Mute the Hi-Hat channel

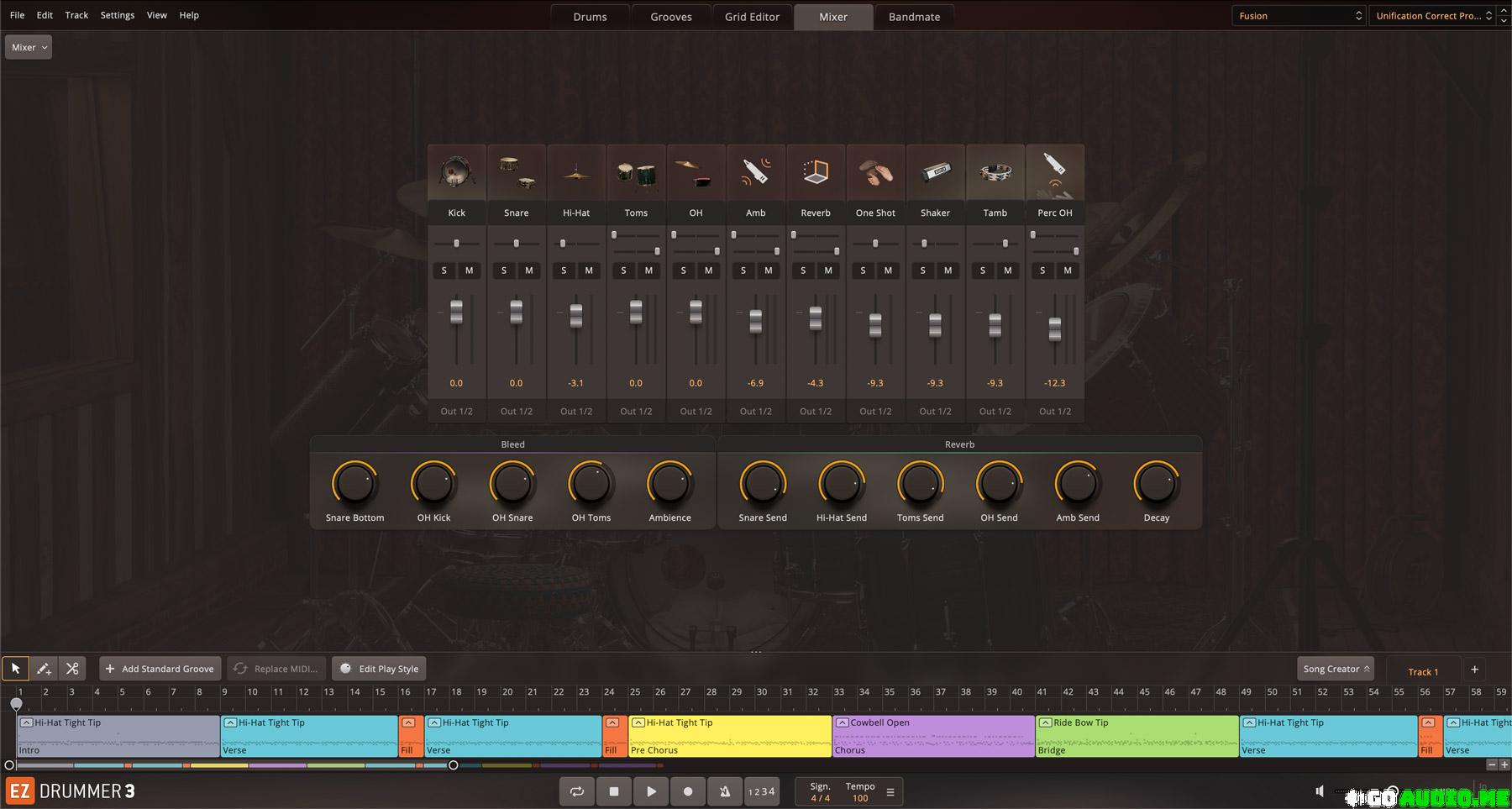589,271
